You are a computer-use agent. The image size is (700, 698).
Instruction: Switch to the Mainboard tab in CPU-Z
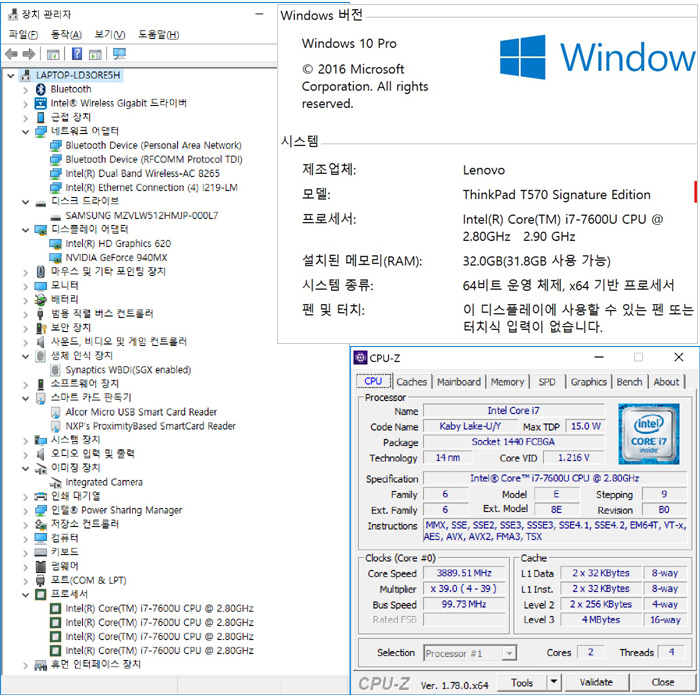(x=459, y=382)
